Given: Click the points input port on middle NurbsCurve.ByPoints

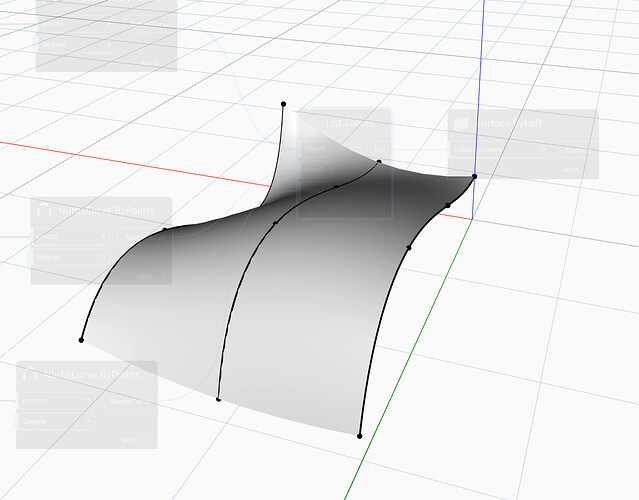Looking at the screenshot, I should (x=70, y=237).
